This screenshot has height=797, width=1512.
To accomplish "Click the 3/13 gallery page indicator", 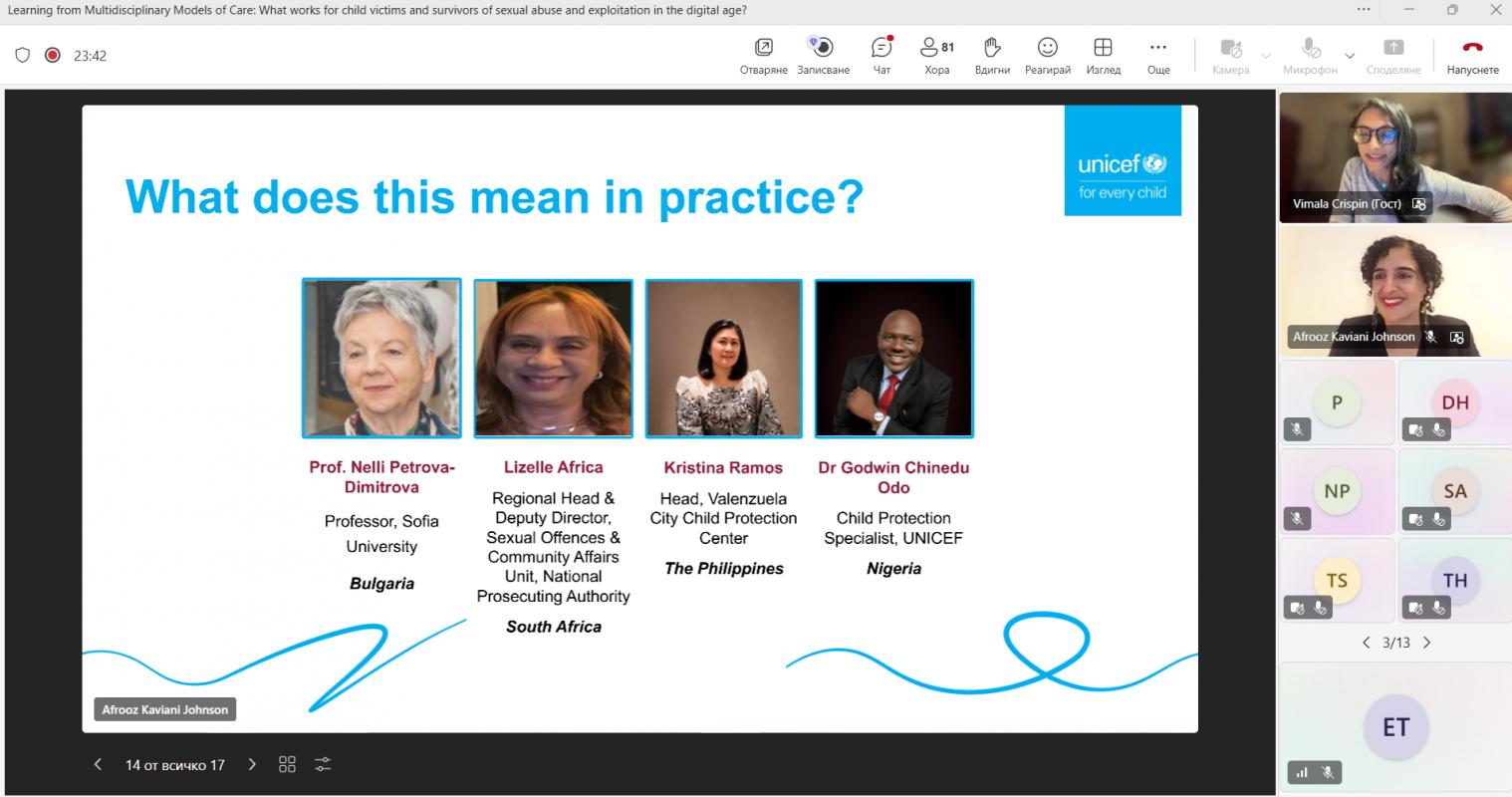I will [1396, 643].
